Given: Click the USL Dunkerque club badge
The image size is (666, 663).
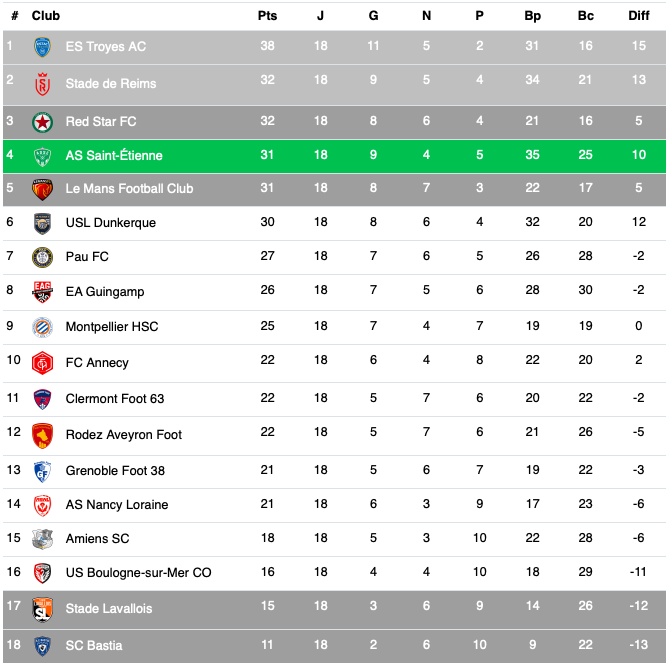Looking at the screenshot, I should [42, 223].
